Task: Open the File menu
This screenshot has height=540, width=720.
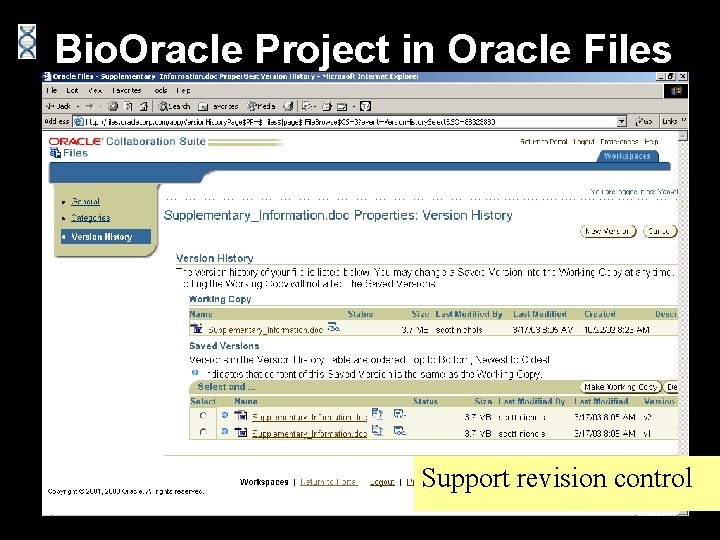Action: click(x=51, y=90)
